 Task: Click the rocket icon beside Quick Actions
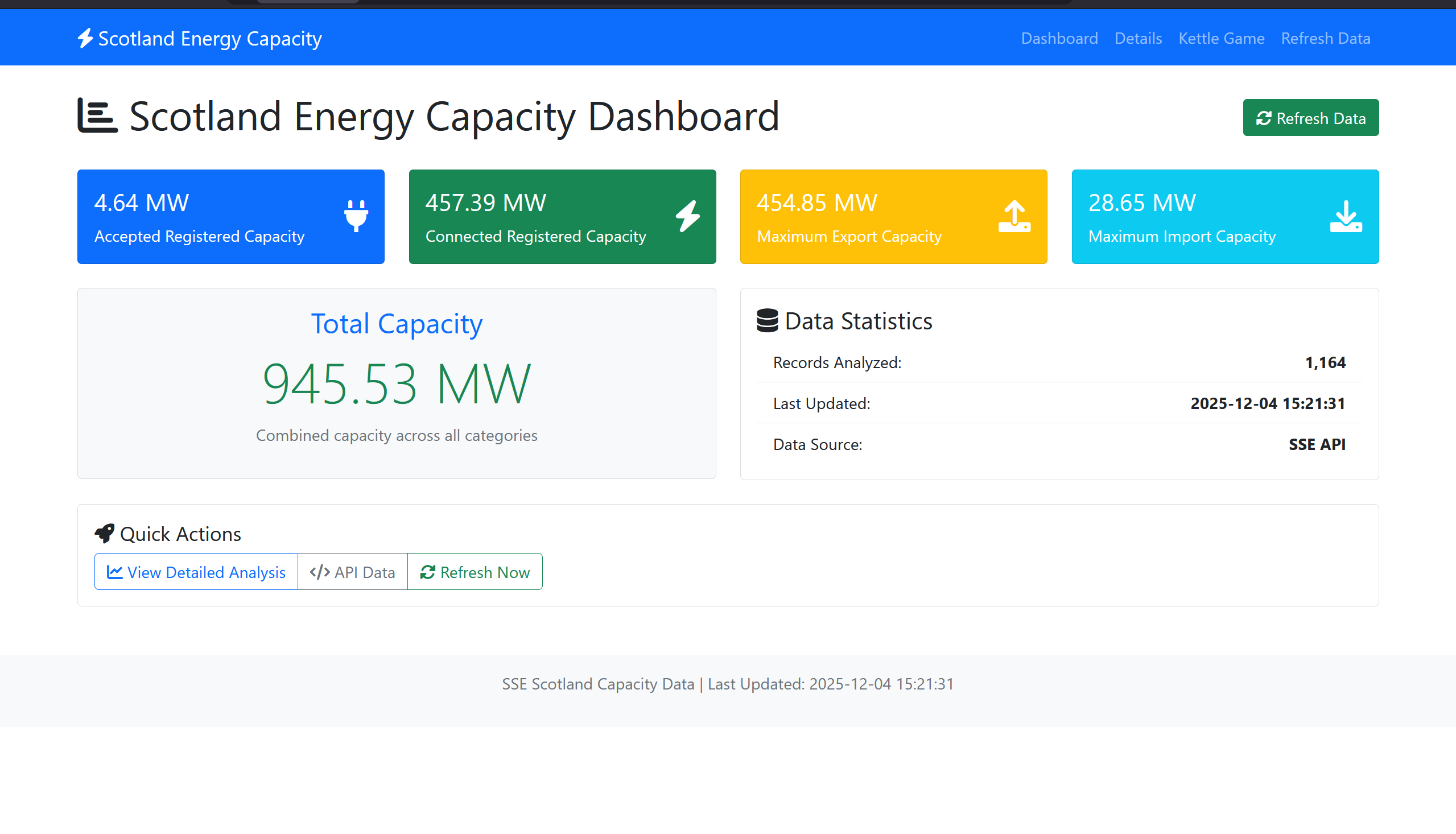click(x=104, y=533)
